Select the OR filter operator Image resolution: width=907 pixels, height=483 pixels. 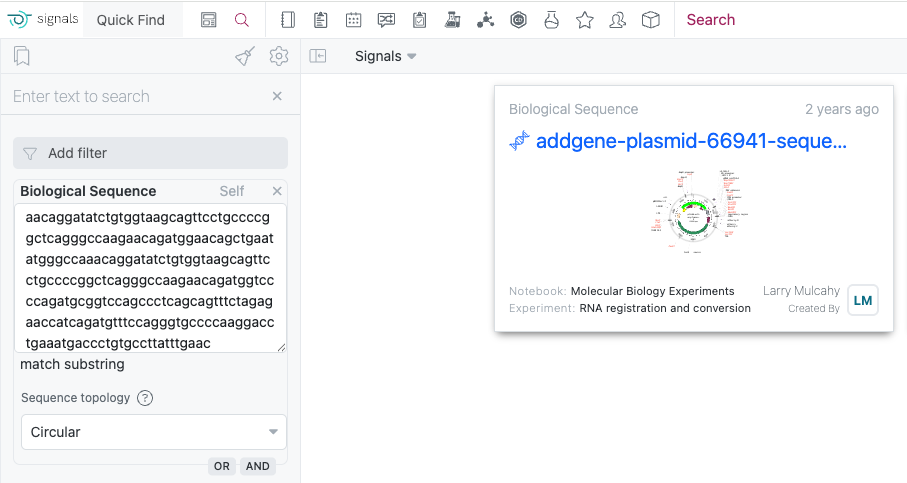222,466
